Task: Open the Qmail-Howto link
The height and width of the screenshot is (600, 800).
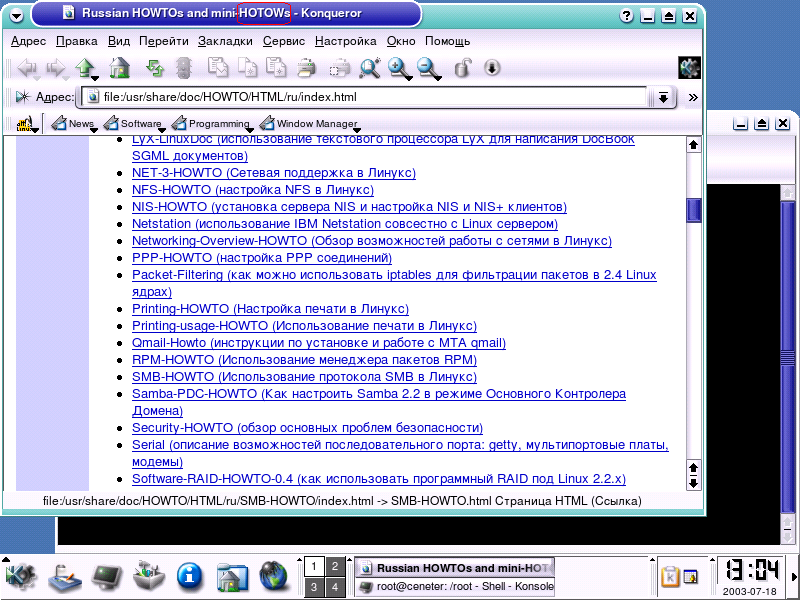Action: tap(319, 343)
